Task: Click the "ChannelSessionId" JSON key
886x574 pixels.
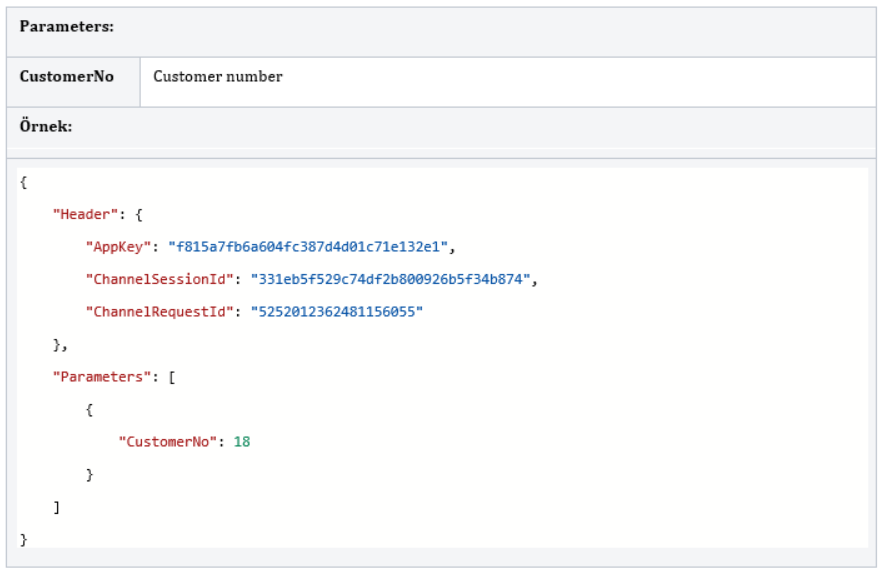Action: (160, 280)
